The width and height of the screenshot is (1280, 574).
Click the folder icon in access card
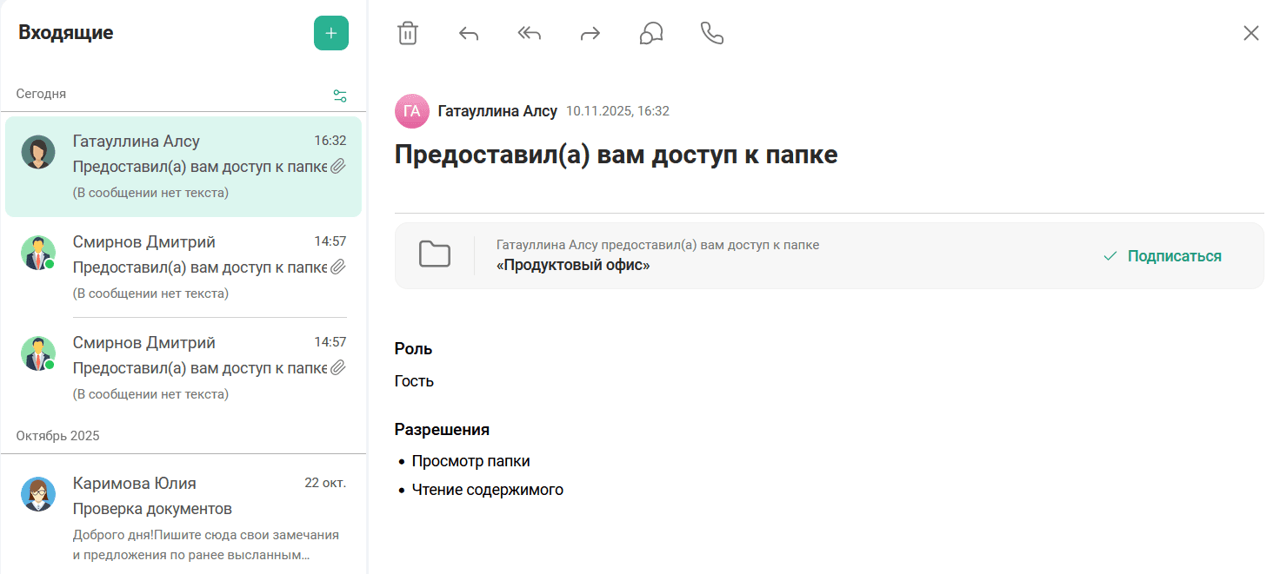tap(435, 255)
